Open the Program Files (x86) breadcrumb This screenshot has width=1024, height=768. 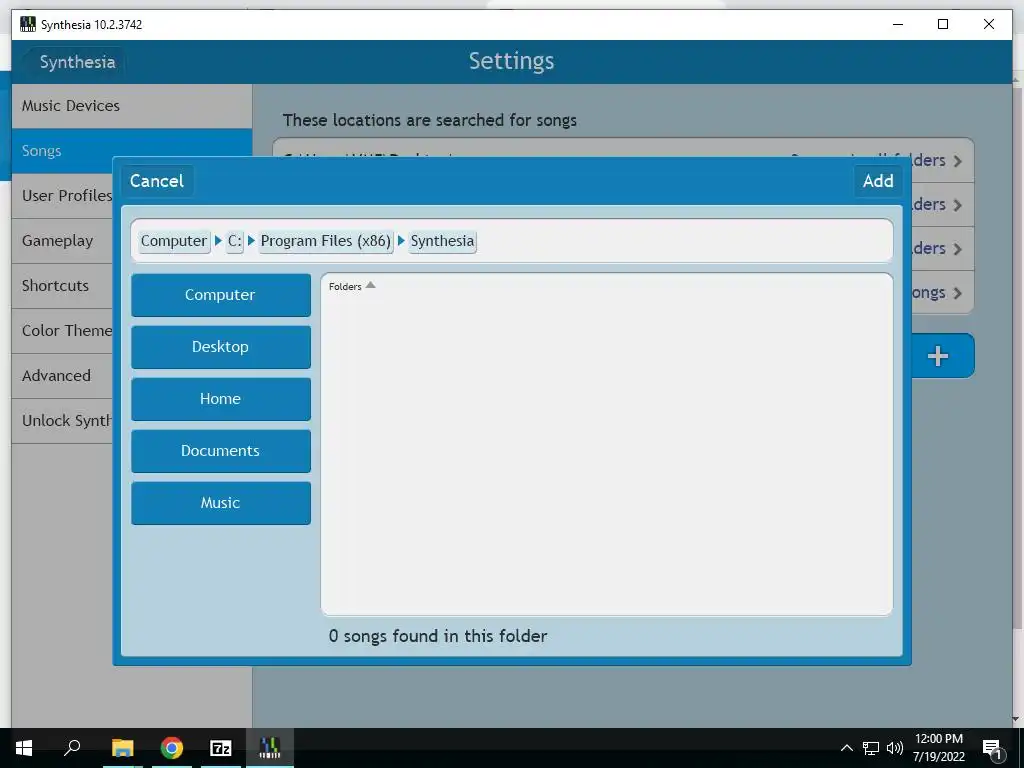(x=326, y=241)
